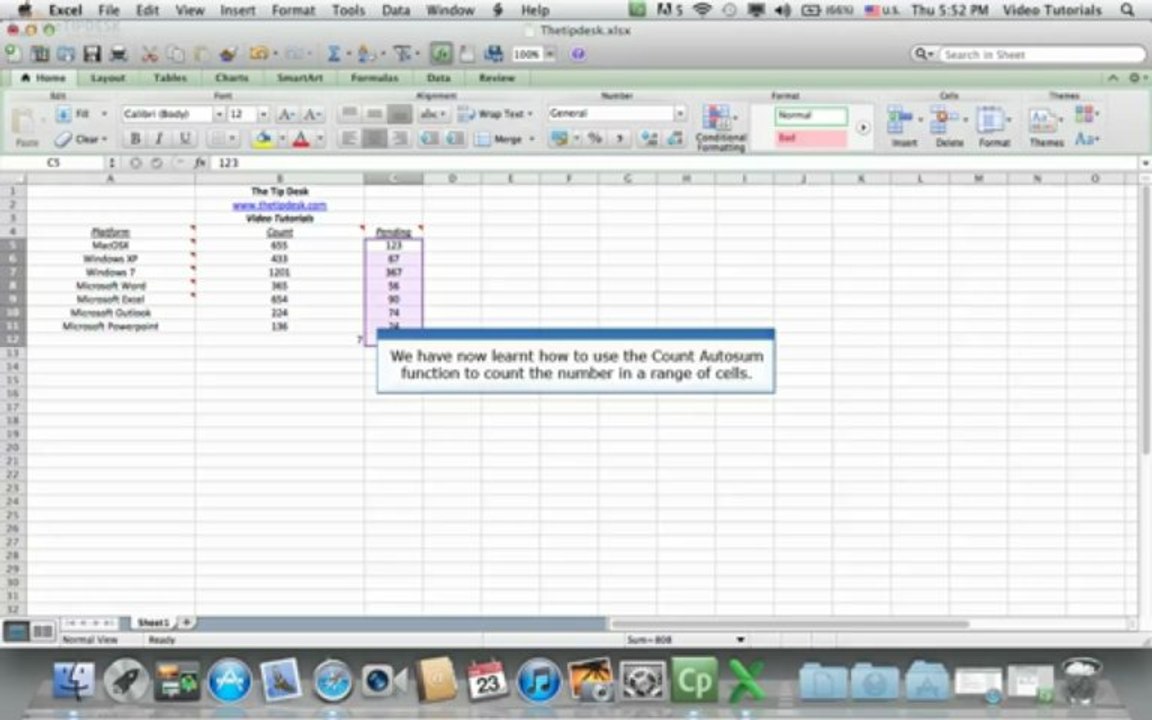Expand the cell styles gallery arrow
Screen dimensions: 1152x720
pos(863,127)
